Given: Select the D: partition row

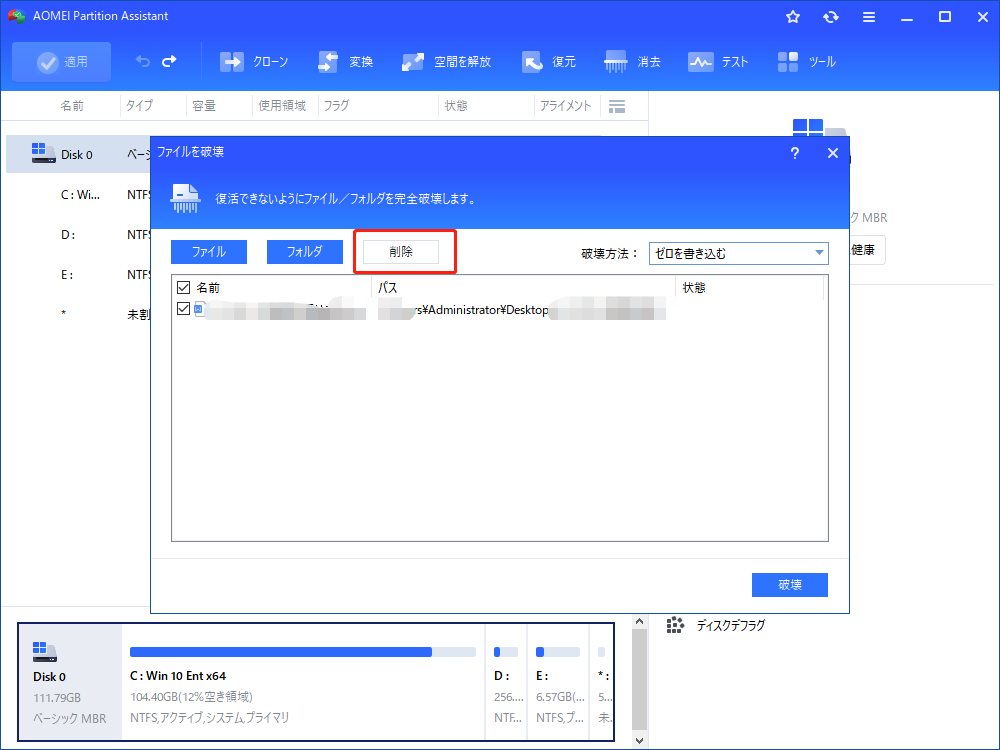Looking at the screenshot, I should [78, 235].
